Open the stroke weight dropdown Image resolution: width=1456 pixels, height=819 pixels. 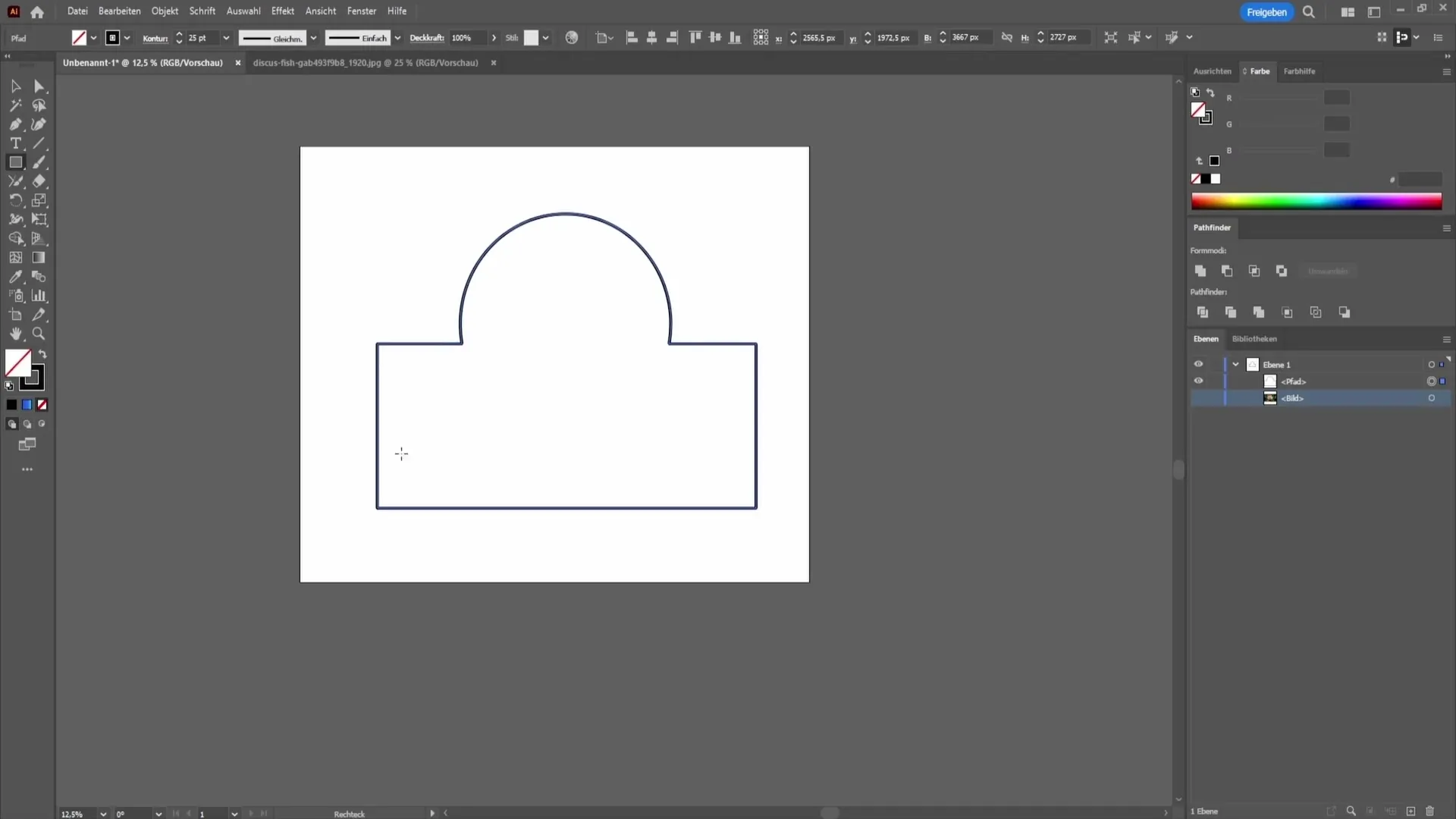(x=226, y=38)
